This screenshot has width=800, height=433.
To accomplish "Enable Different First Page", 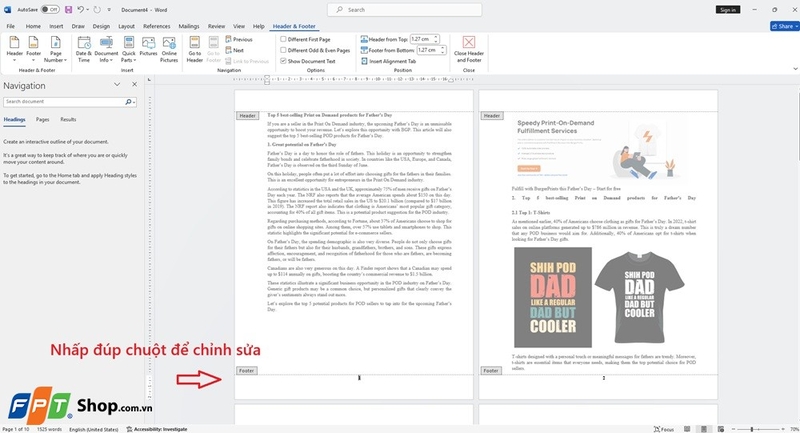I will 305,39.
